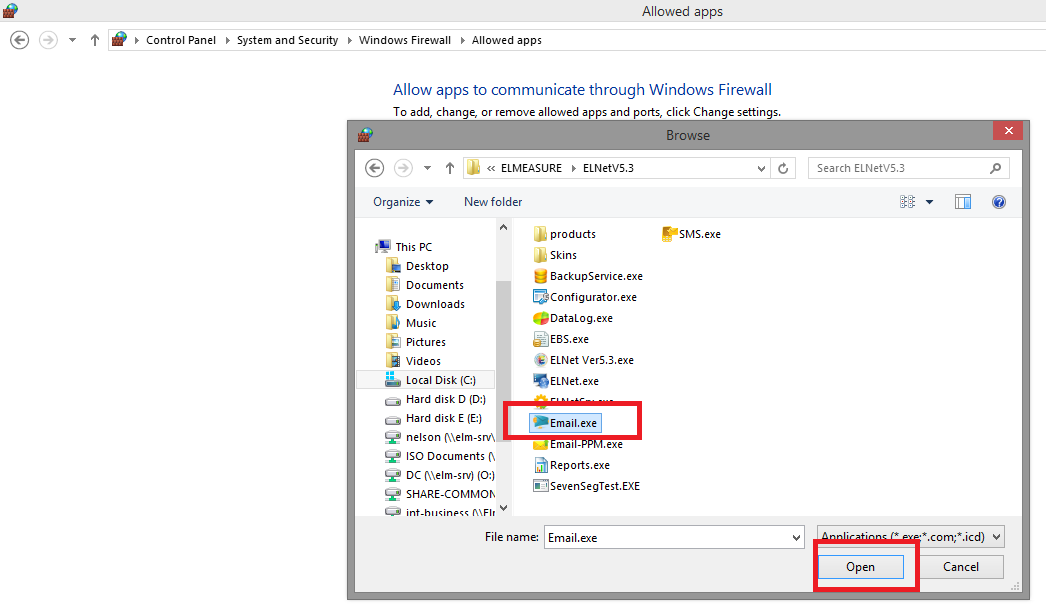Screen dimensions: 1046x616
Task: Select Downloads in navigation pane
Action: tap(435, 304)
